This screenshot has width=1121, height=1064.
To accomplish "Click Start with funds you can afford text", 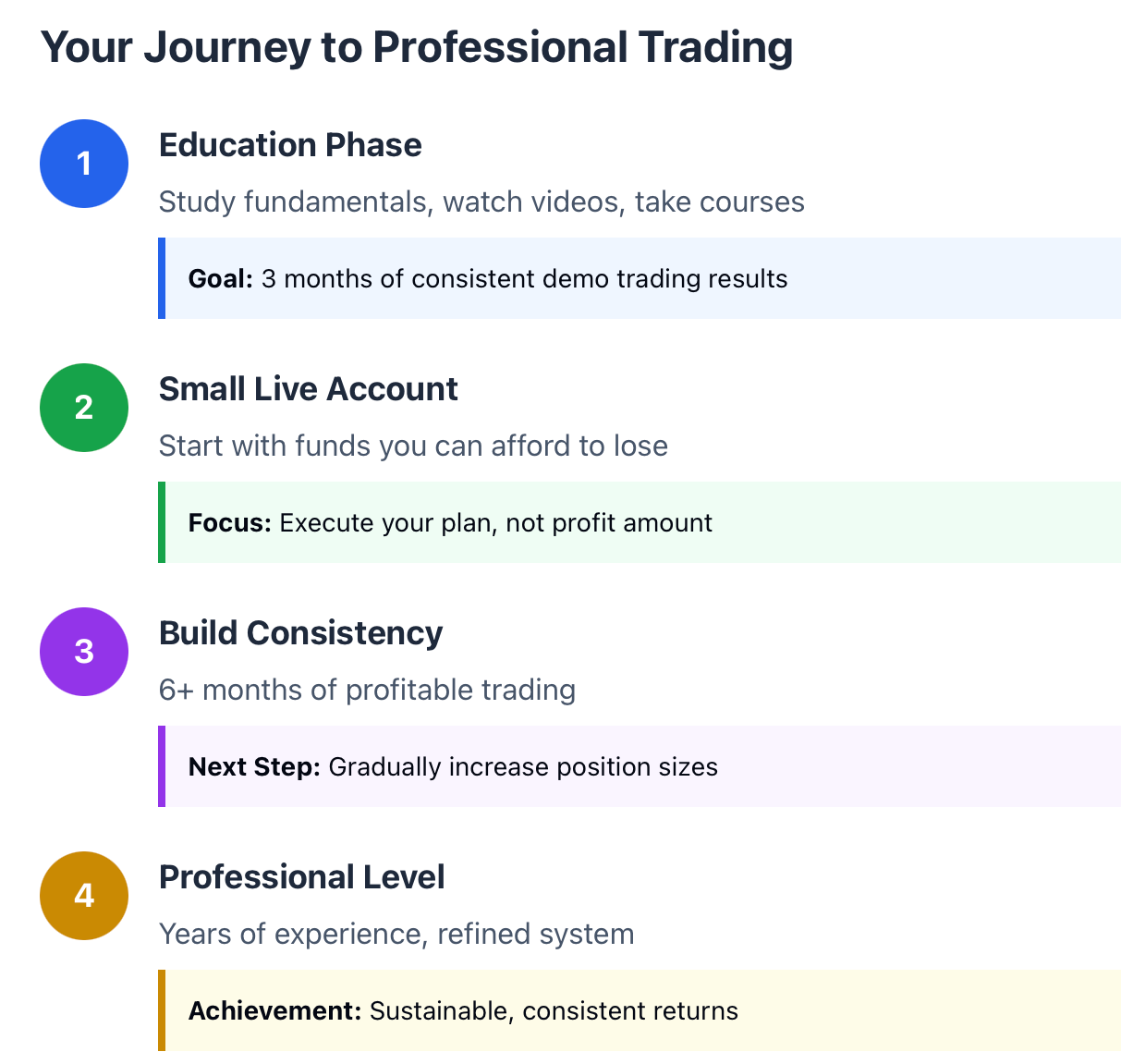I will coord(413,446).
